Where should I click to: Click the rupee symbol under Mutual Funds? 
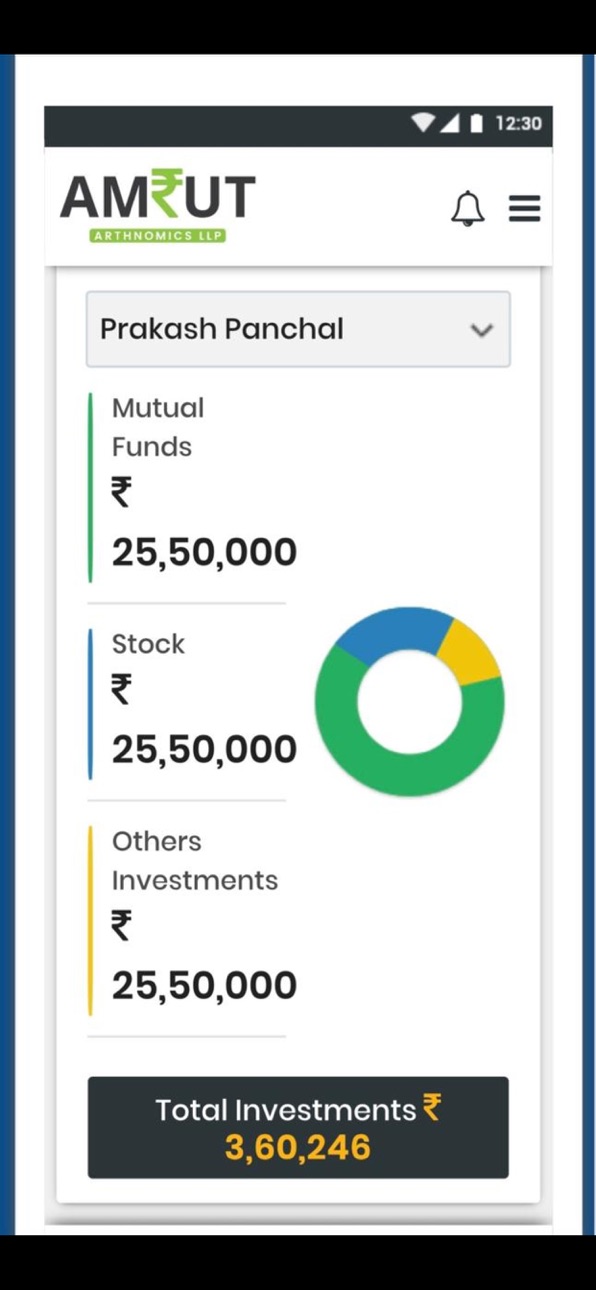point(121,492)
